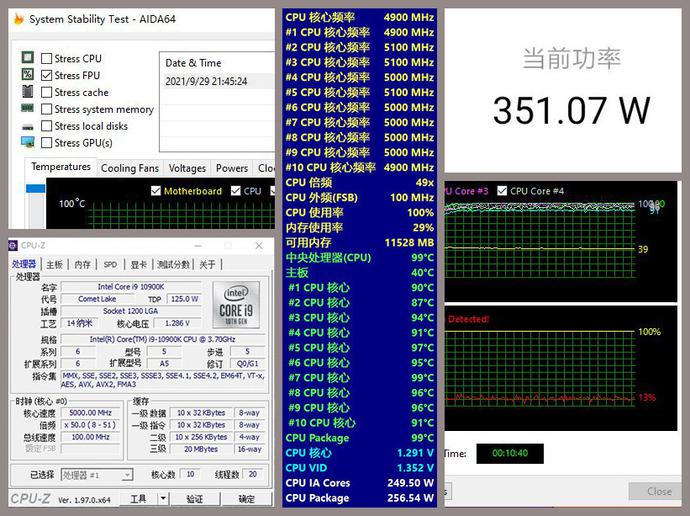Click the CPU-Z title bar icon
This screenshot has height=516, width=690.
point(13,245)
